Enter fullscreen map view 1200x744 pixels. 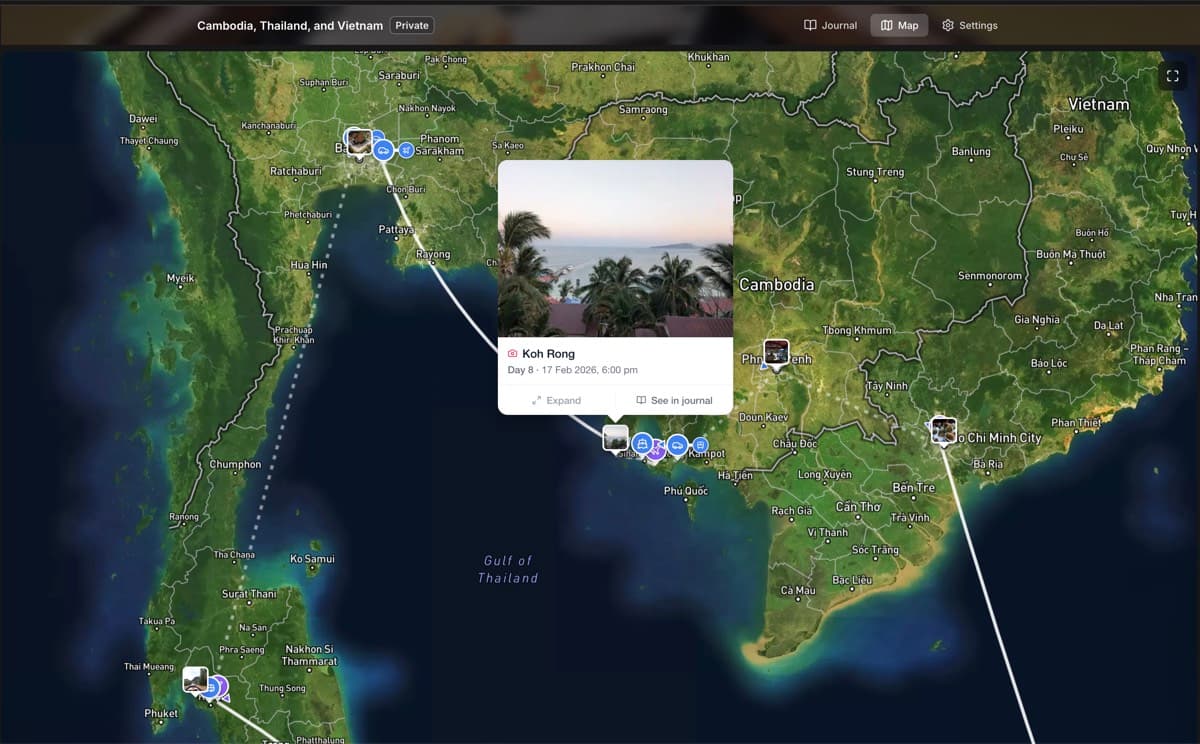(x=1173, y=76)
